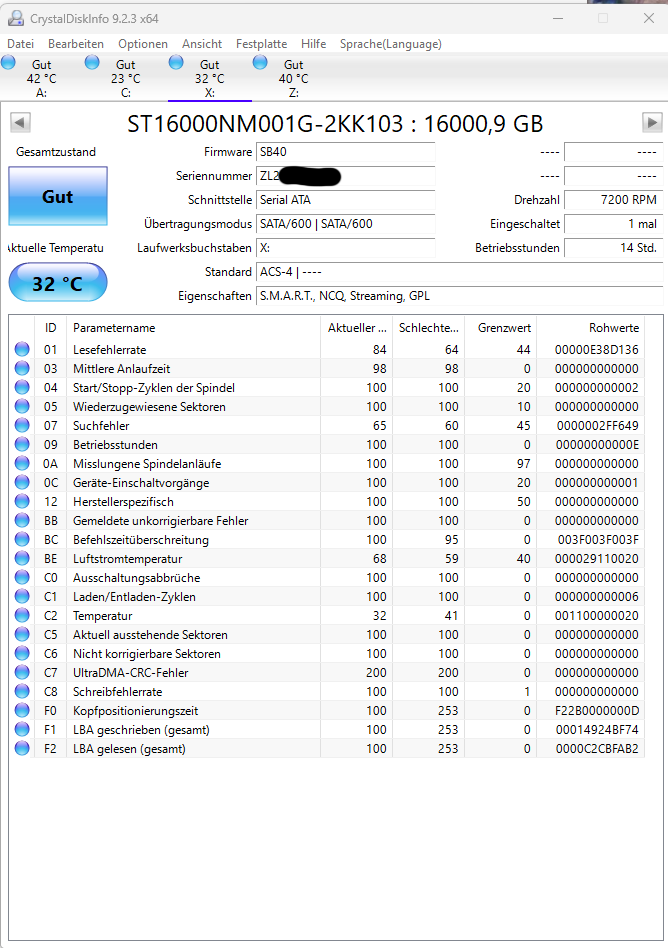Viewport: 668px width, 948px height.
Task: Click status orb for drive C:
Action: point(92,62)
